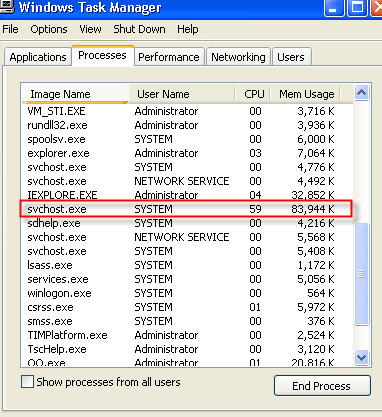Click the scrollbar up arrow

click(362, 93)
